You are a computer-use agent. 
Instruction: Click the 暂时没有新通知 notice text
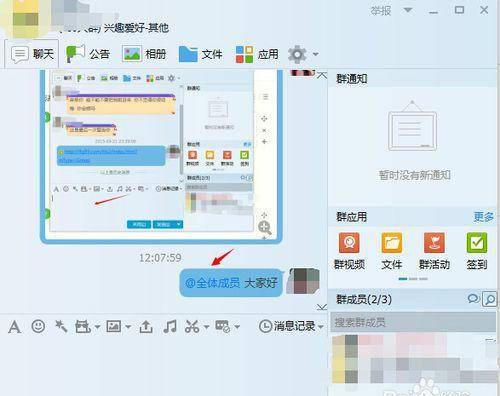[414, 175]
